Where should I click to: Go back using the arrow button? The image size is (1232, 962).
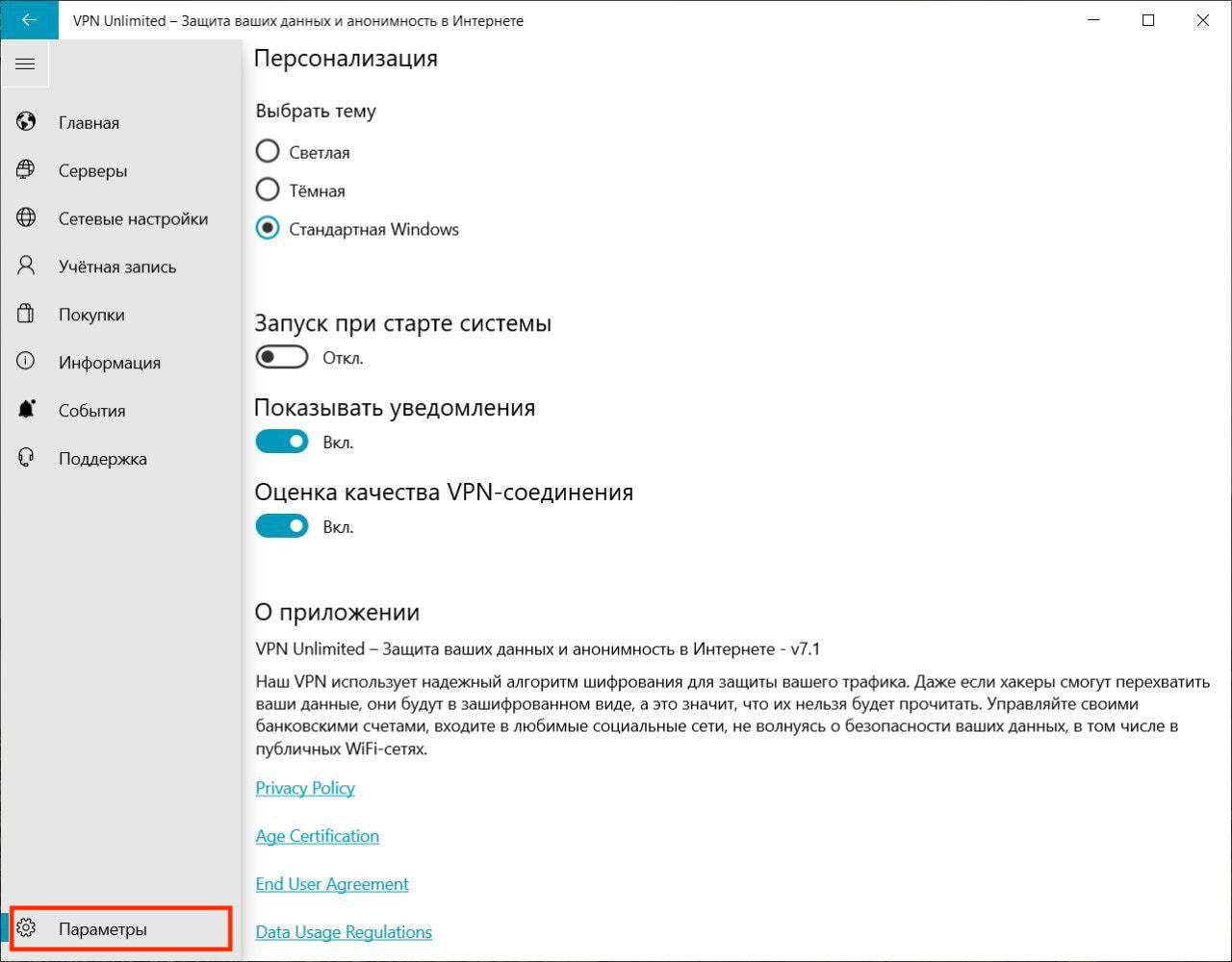(x=29, y=19)
